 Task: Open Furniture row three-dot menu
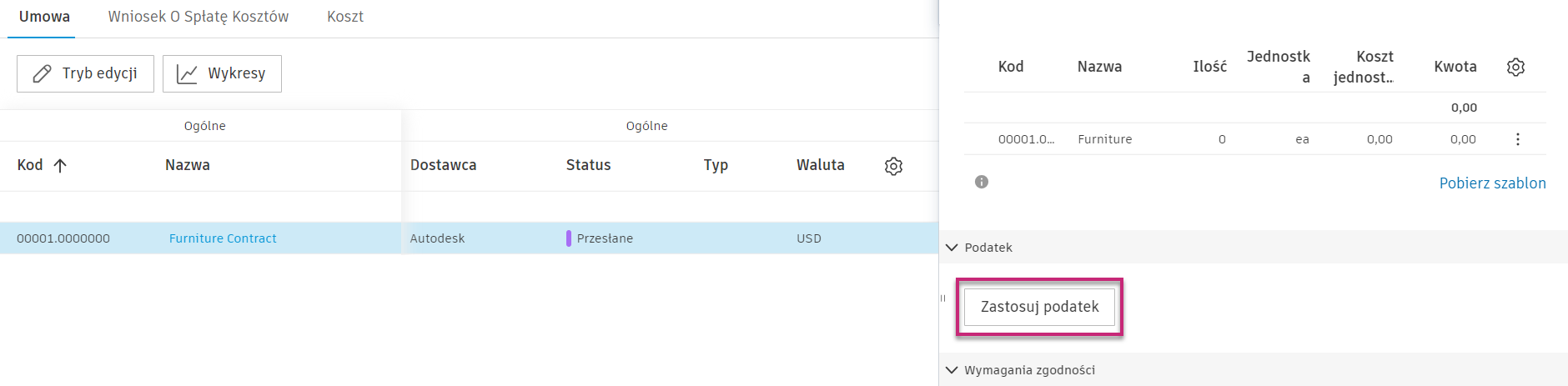click(1517, 139)
